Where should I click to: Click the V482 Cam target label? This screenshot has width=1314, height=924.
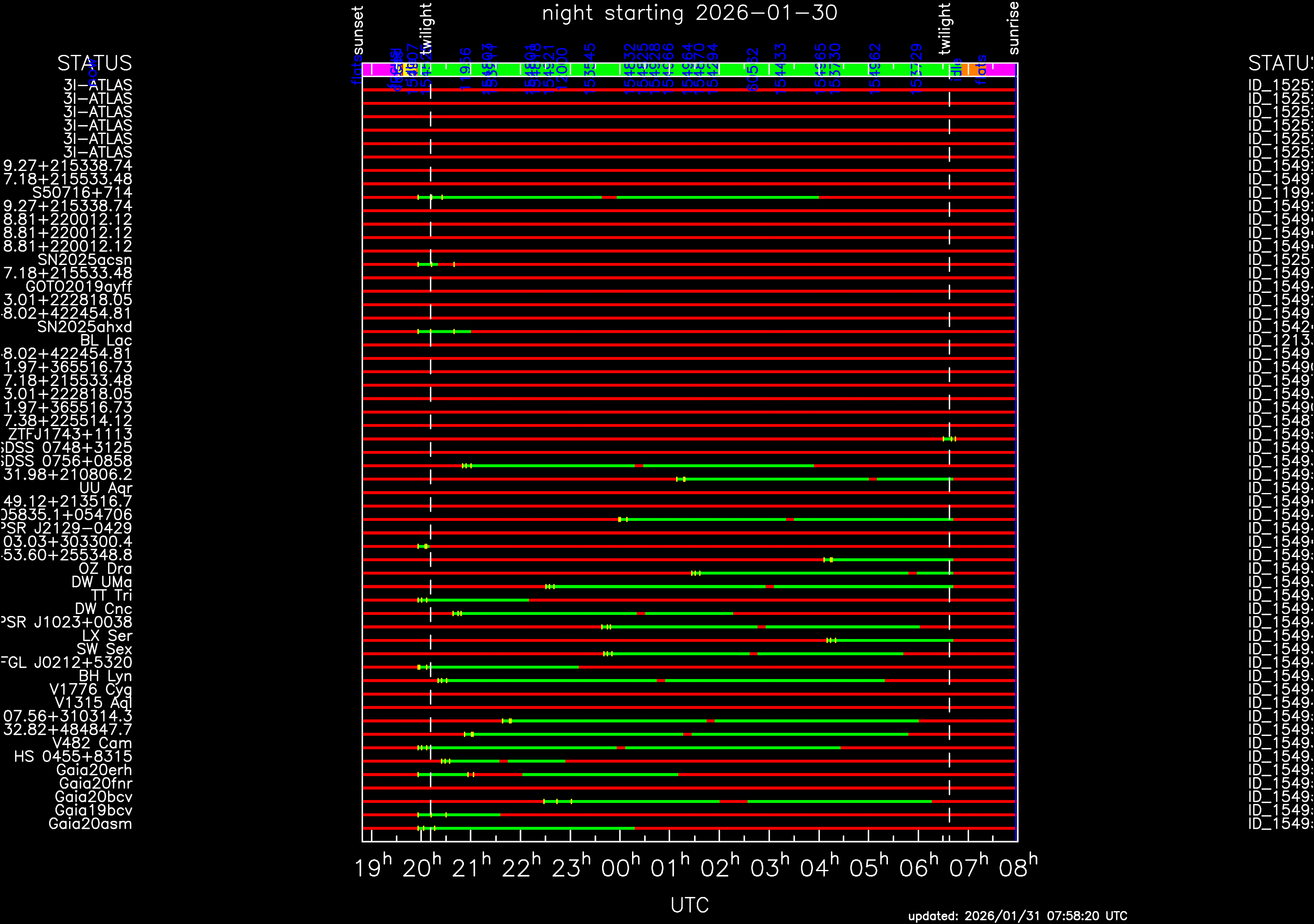[92, 743]
